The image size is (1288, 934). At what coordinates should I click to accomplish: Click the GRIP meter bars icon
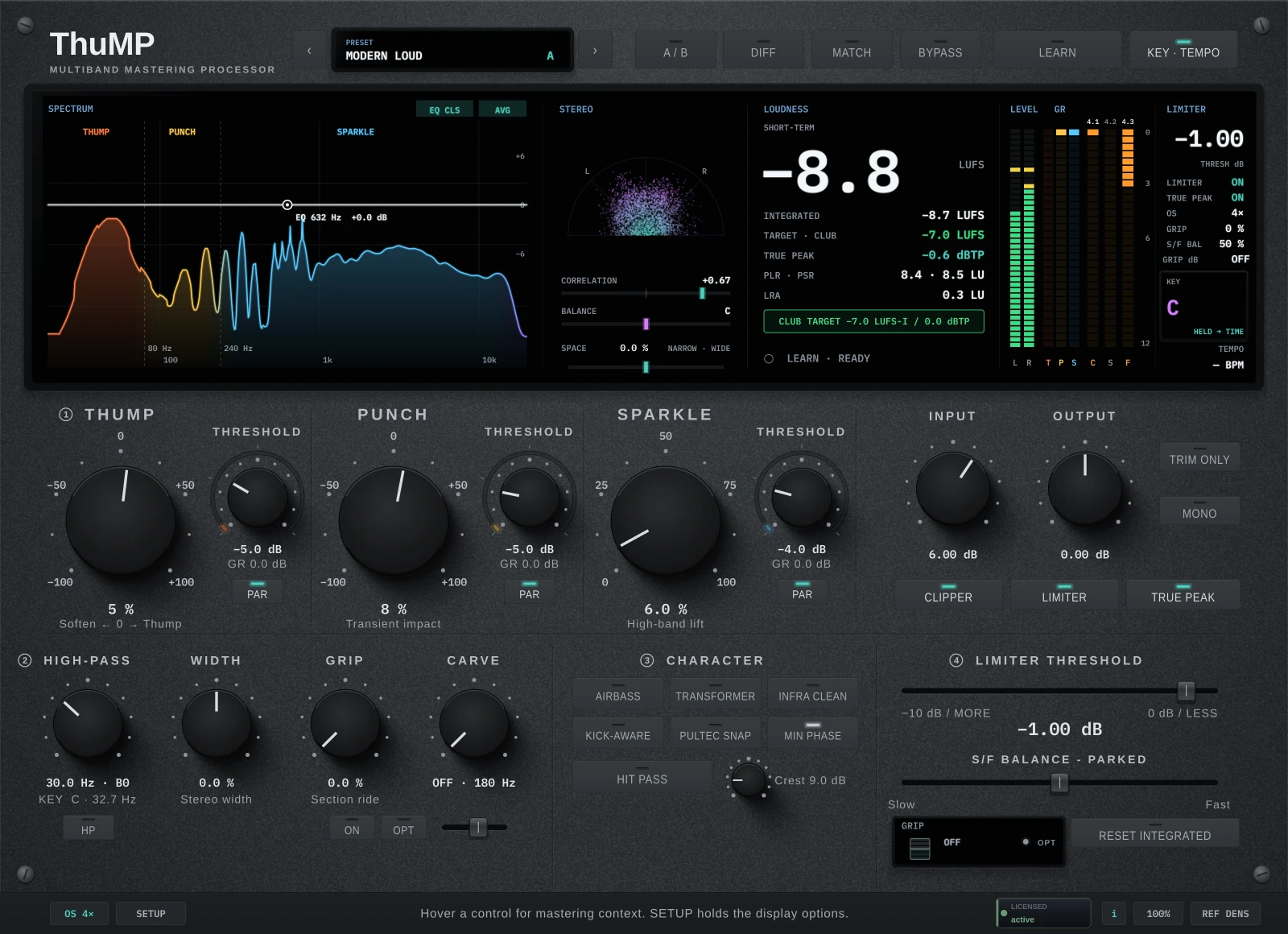click(919, 848)
